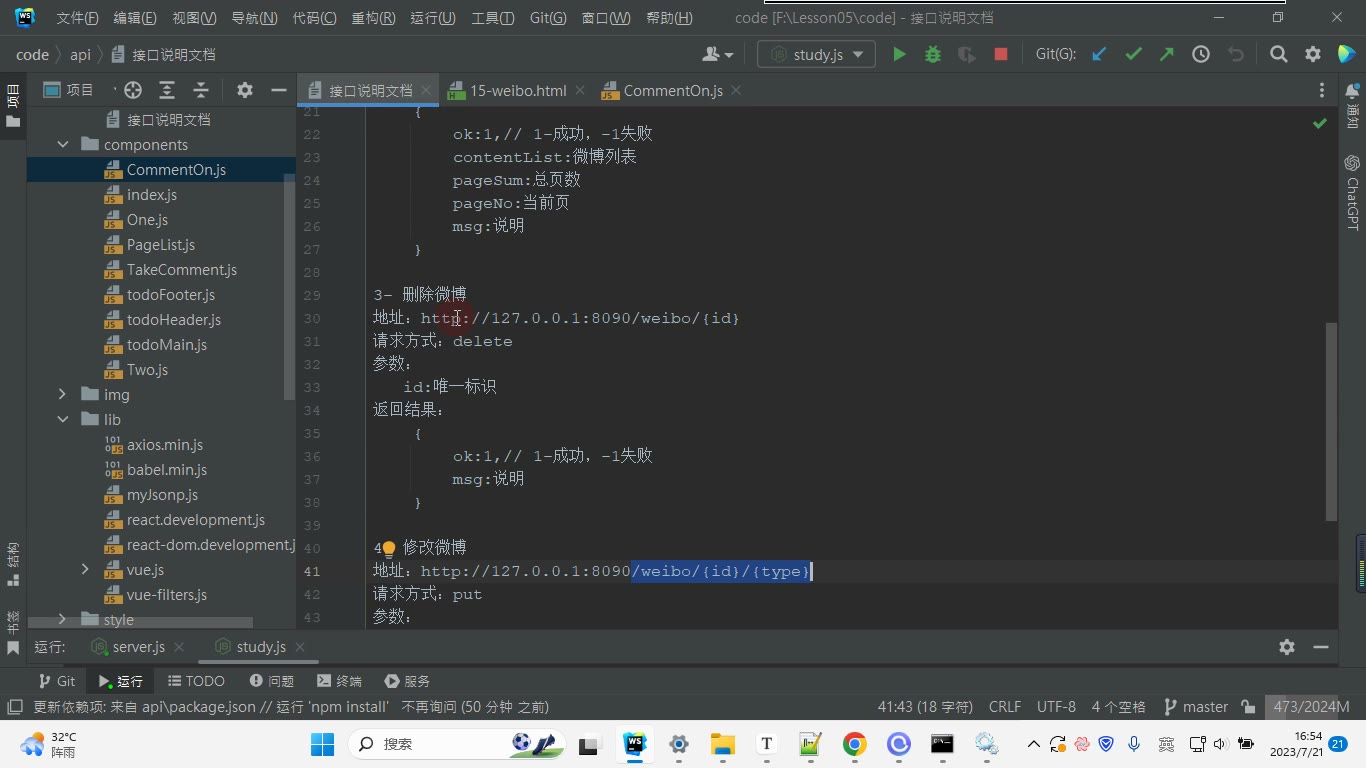The width and height of the screenshot is (1366, 768).
Task: Collapse all in project tree
Action: coord(201,90)
